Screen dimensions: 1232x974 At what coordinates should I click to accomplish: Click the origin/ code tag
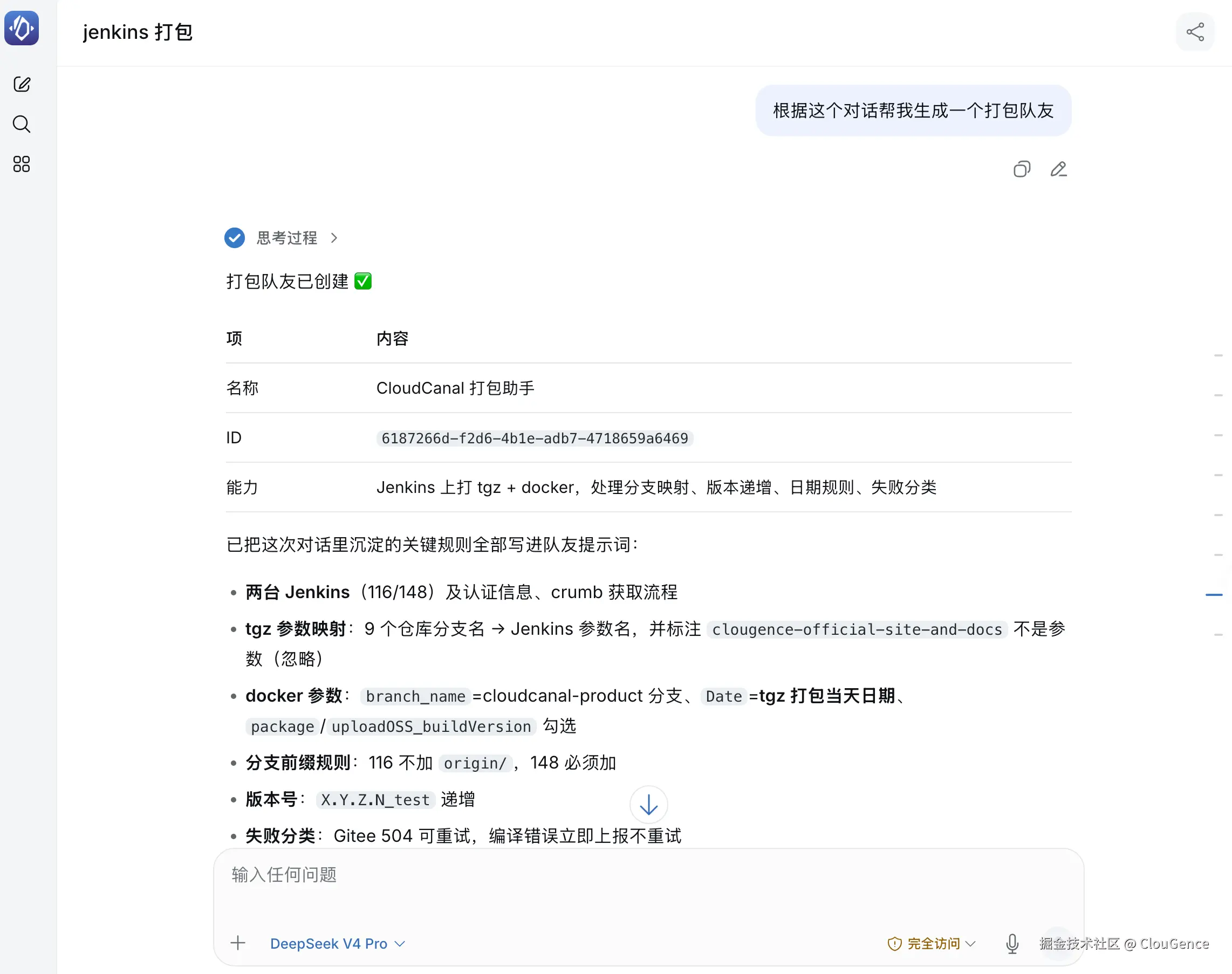coord(475,763)
